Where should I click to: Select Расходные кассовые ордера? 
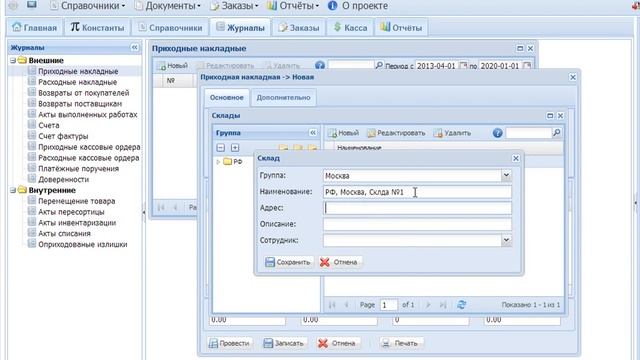click(x=89, y=158)
